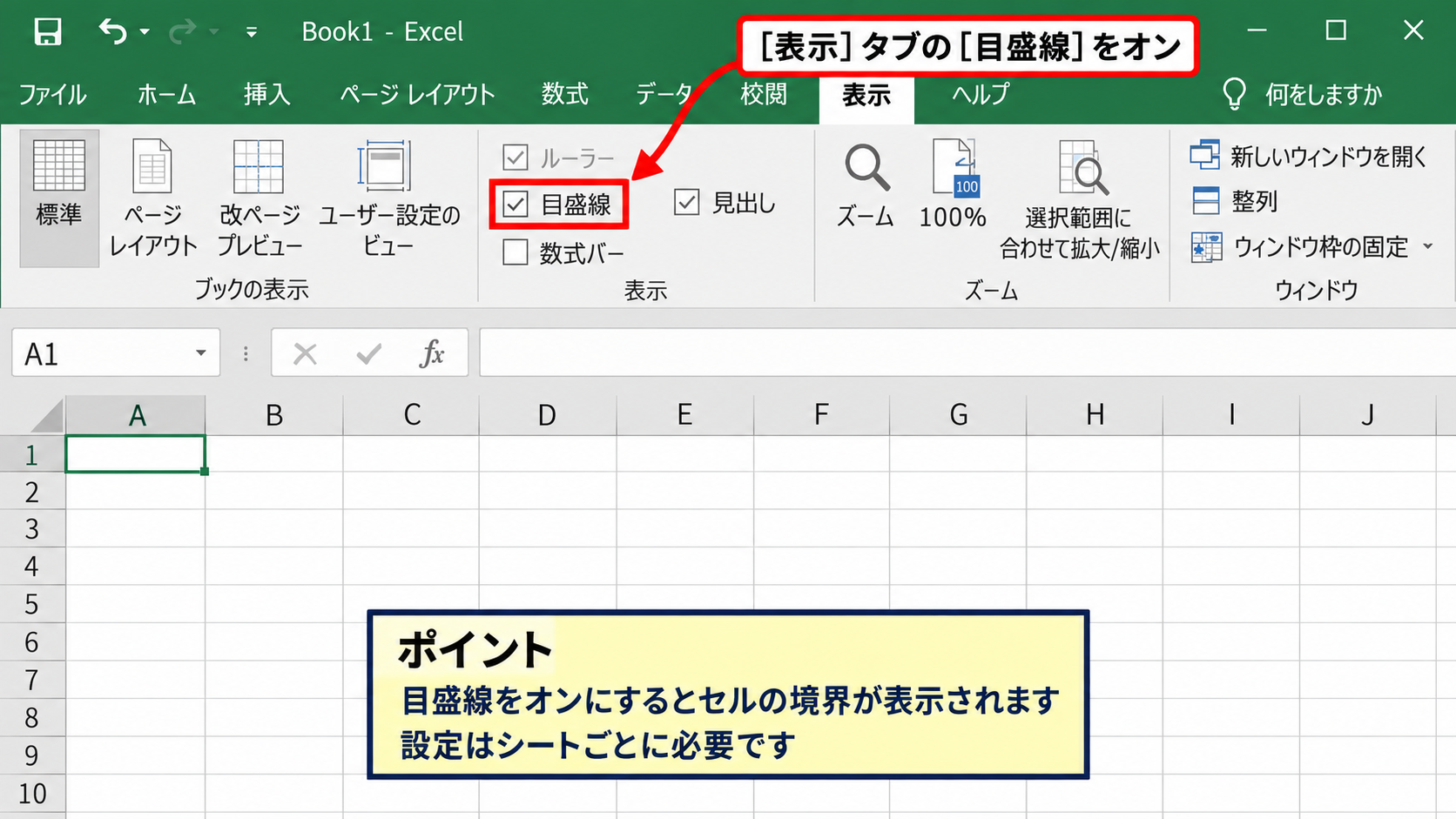The image size is (1456, 819).
Task: Open the Undo history dropdown arrow
Action: [145, 32]
